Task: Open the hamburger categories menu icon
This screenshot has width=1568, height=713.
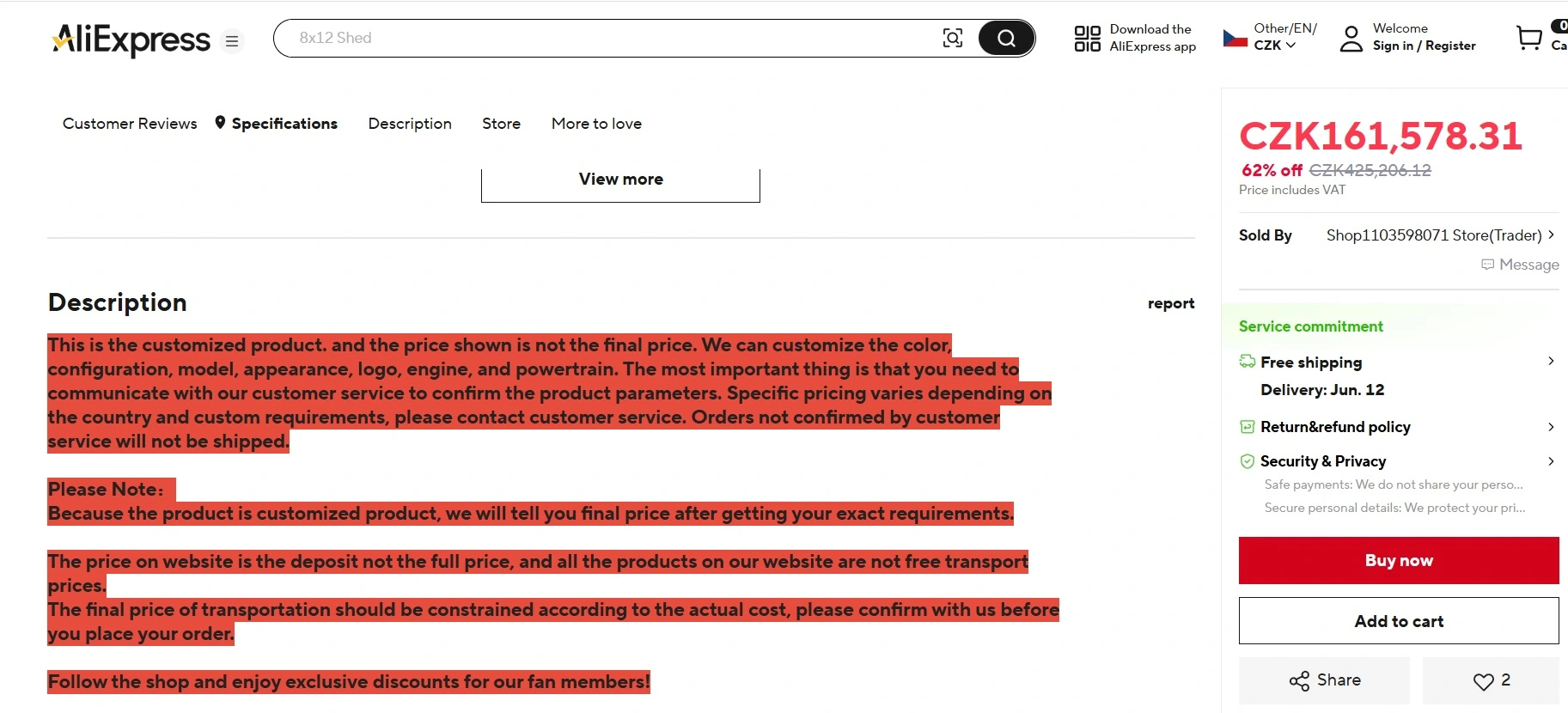Action: (232, 41)
